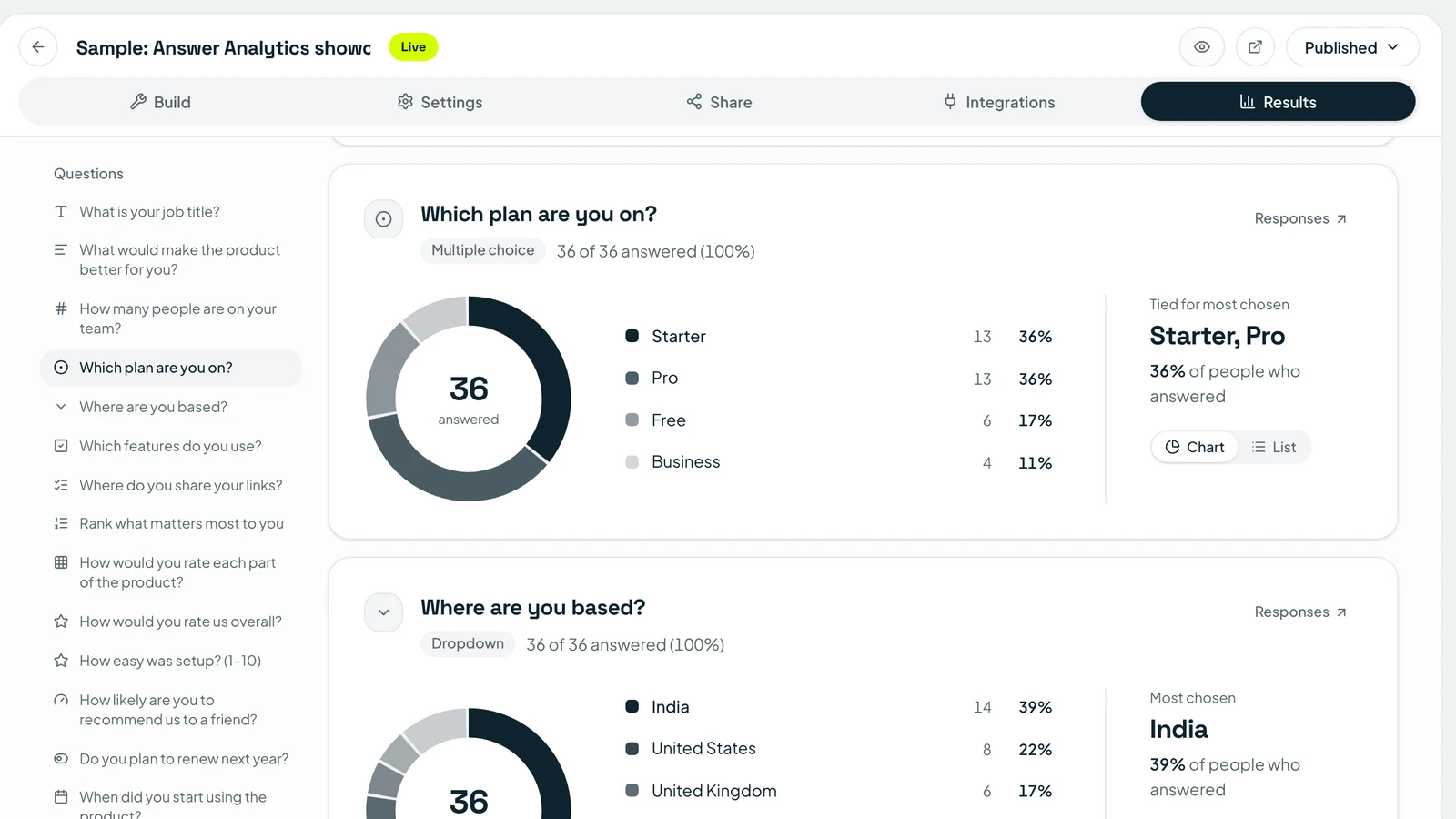Select 'How many people are on your team?'
This screenshot has height=819, width=1456.
click(x=171, y=318)
